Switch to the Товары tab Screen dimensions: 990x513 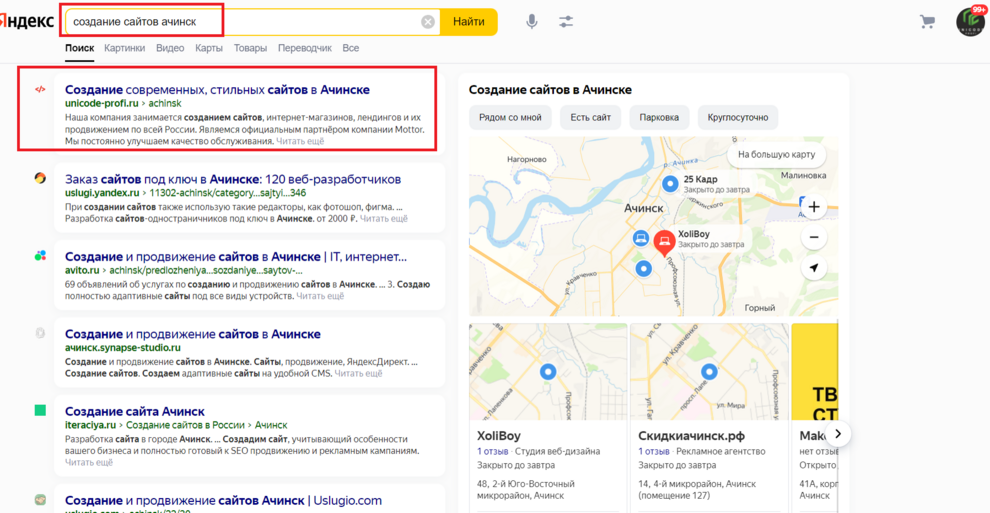[x=250, y=48]
